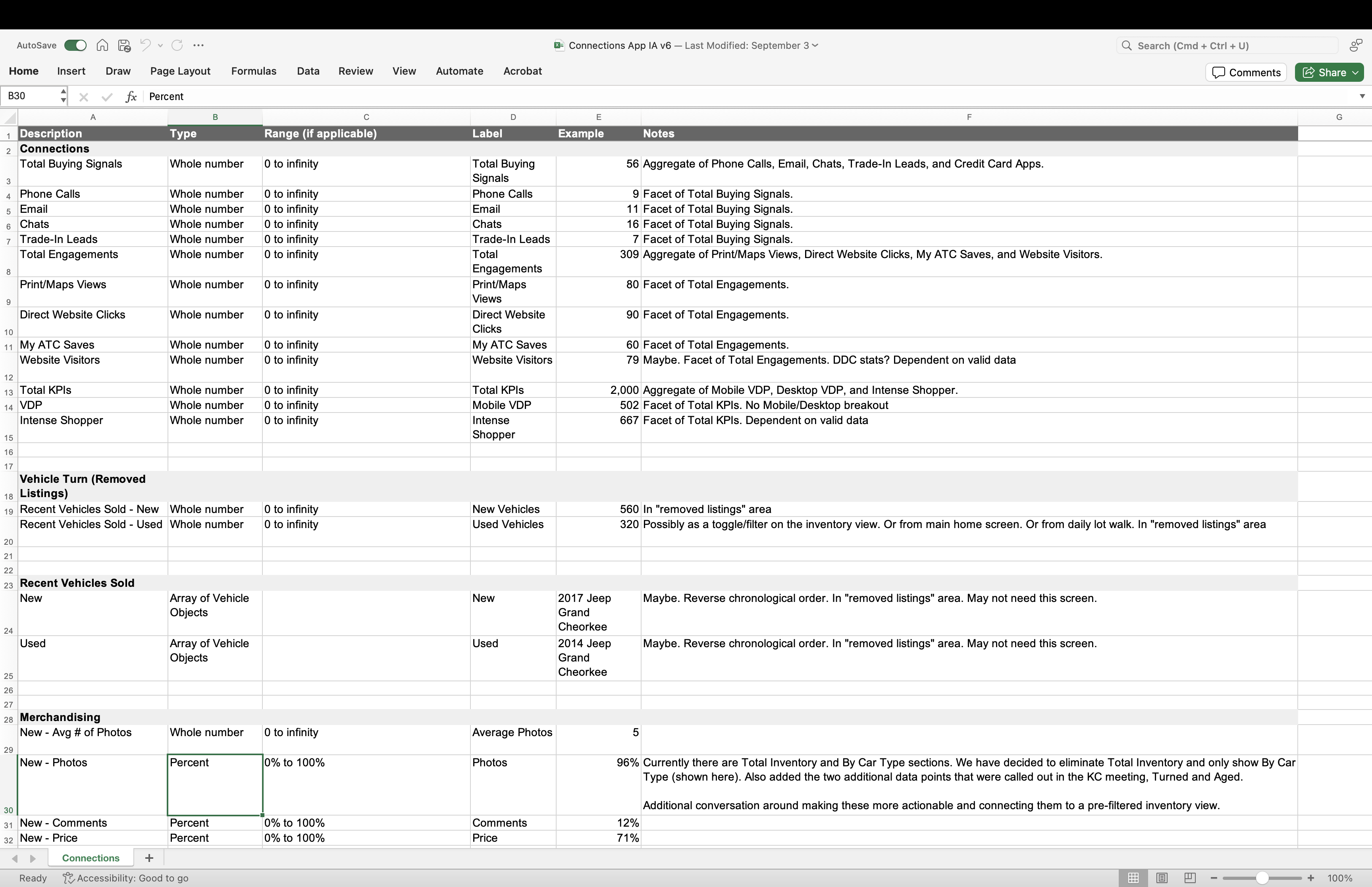Click the New - Comments cell
The width and height of the screenshot is (1372, 887).
92,823
